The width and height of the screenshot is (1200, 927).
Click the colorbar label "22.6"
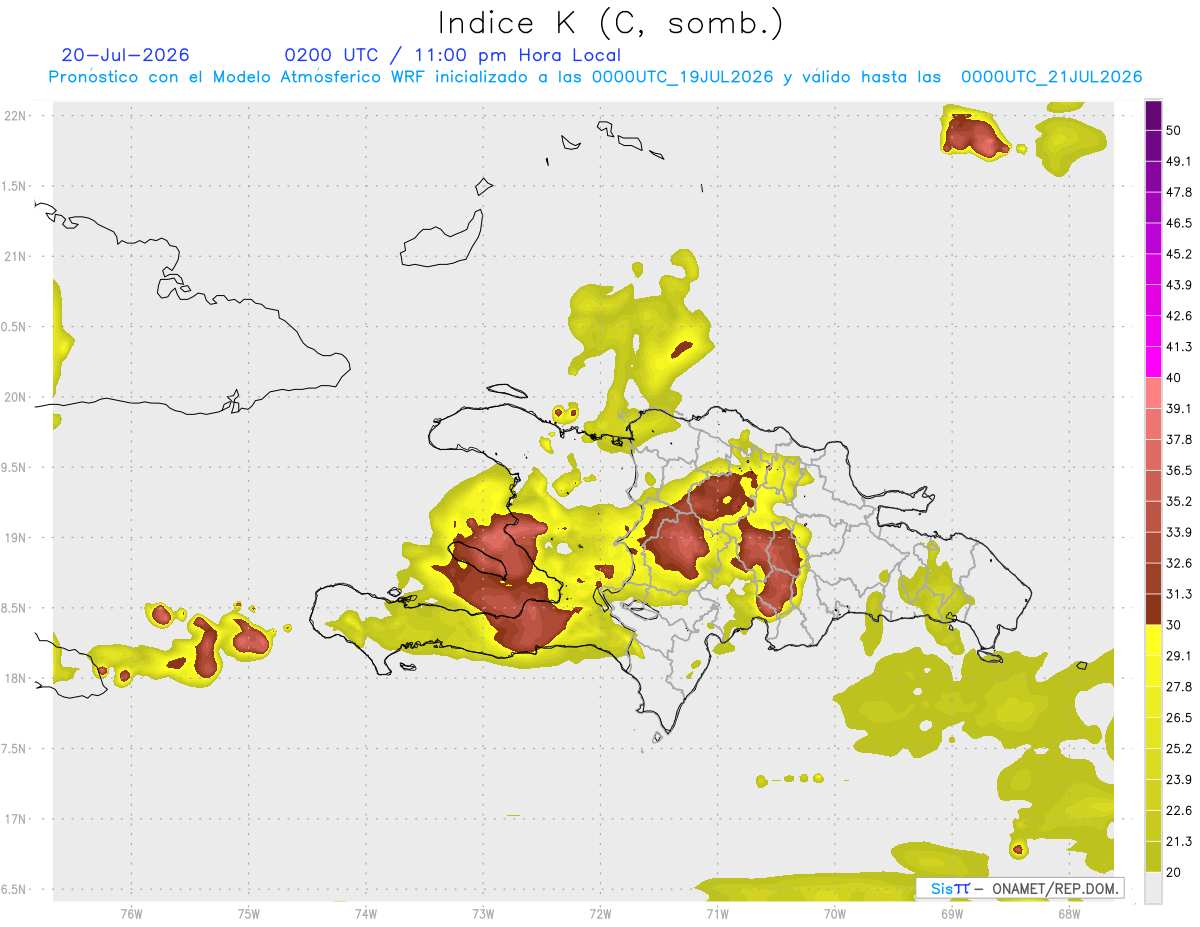point(1179,811)
